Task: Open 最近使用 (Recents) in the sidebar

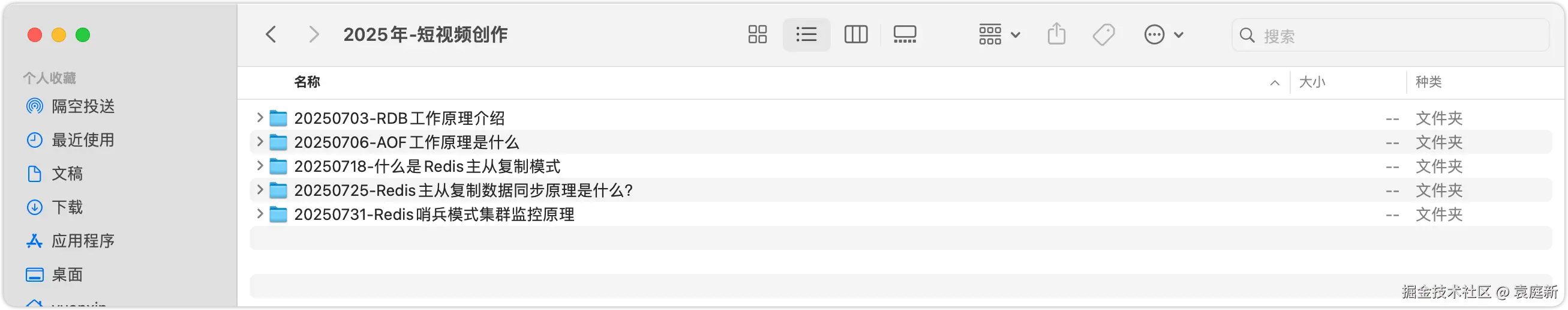Action: [83, 140]
